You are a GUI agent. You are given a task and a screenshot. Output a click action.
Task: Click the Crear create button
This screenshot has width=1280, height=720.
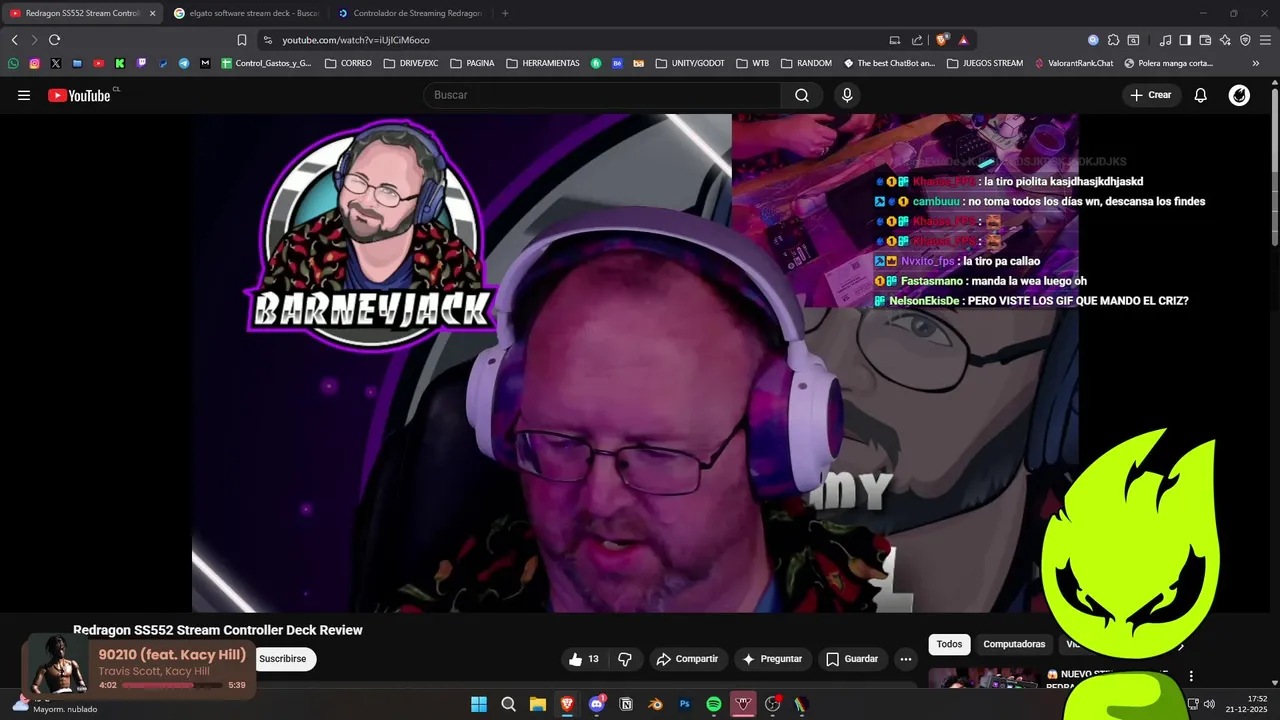pyautogui.click(x=1150, y=95)
